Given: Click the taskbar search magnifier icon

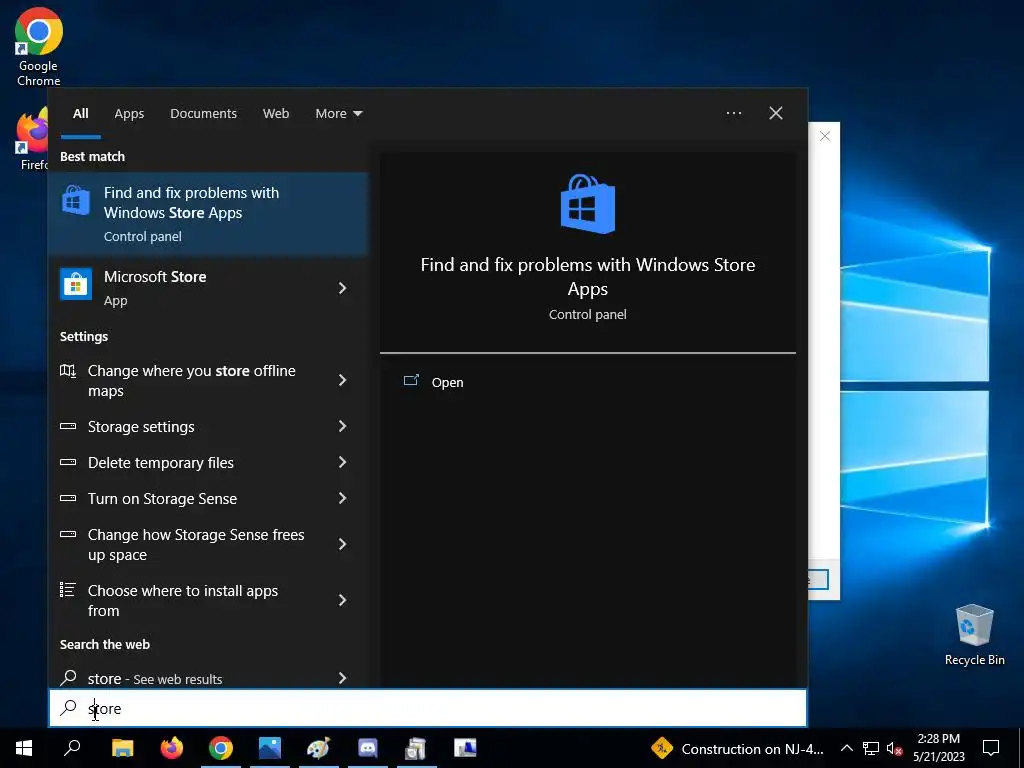Looking at the screenshot, I should pos(72,748).
